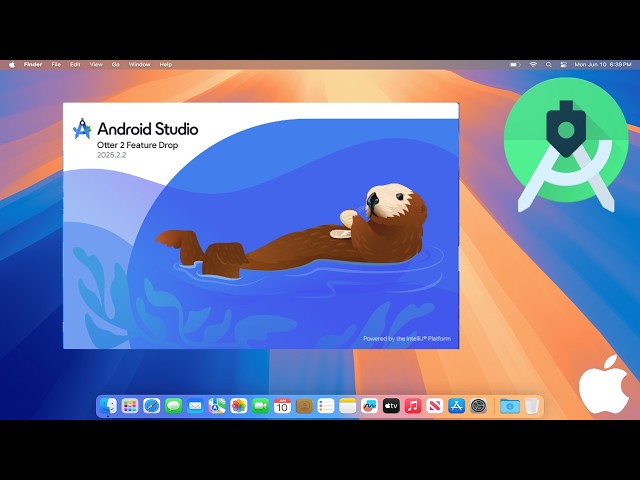Launch Freeform from the Dock

369,406
